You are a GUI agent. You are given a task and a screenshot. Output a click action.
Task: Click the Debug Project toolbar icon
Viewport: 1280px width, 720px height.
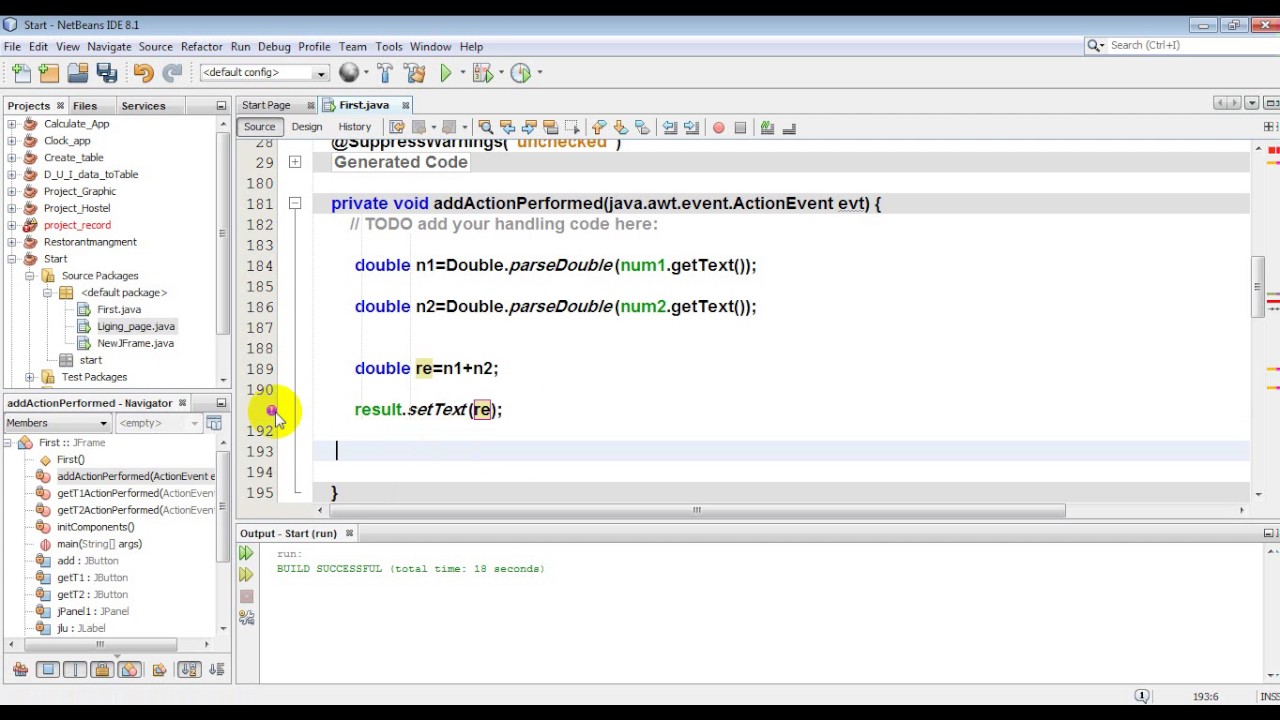tap(483, 73)
